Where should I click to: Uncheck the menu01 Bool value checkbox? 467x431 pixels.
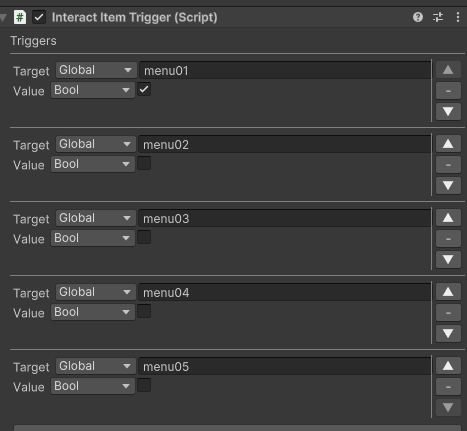[144, 89]
